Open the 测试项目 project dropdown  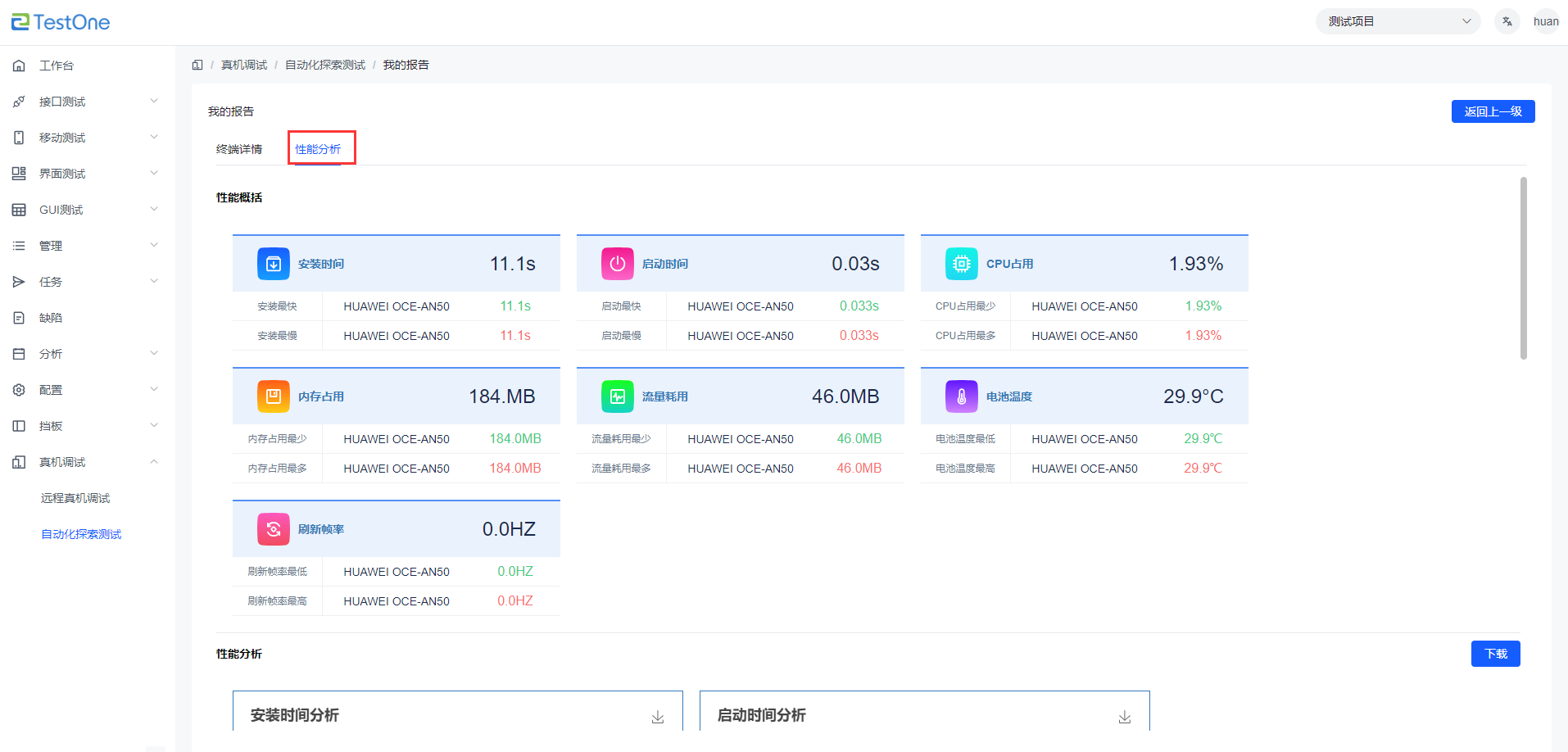pos(1398,21)
